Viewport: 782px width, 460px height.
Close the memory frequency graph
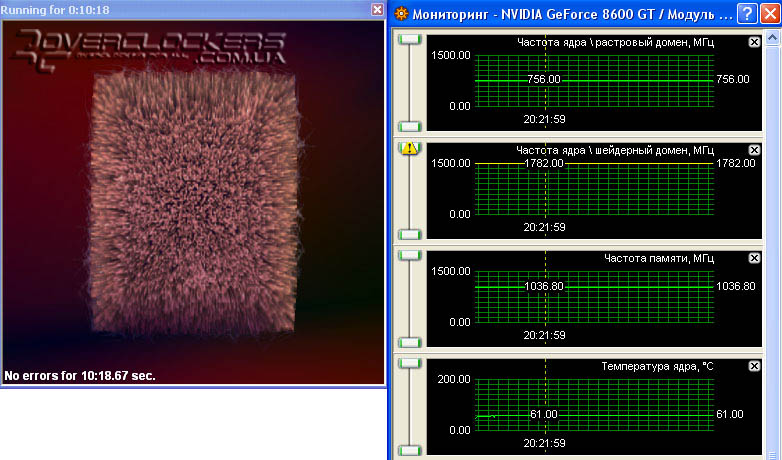pos(754,258)
